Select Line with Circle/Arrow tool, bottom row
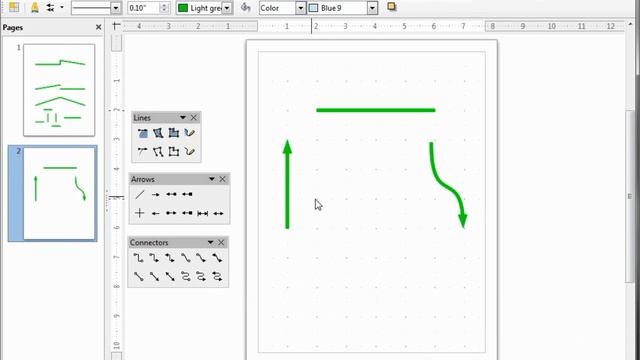The width and height of the screenshot is (640, 360). (x=171, y=213)
